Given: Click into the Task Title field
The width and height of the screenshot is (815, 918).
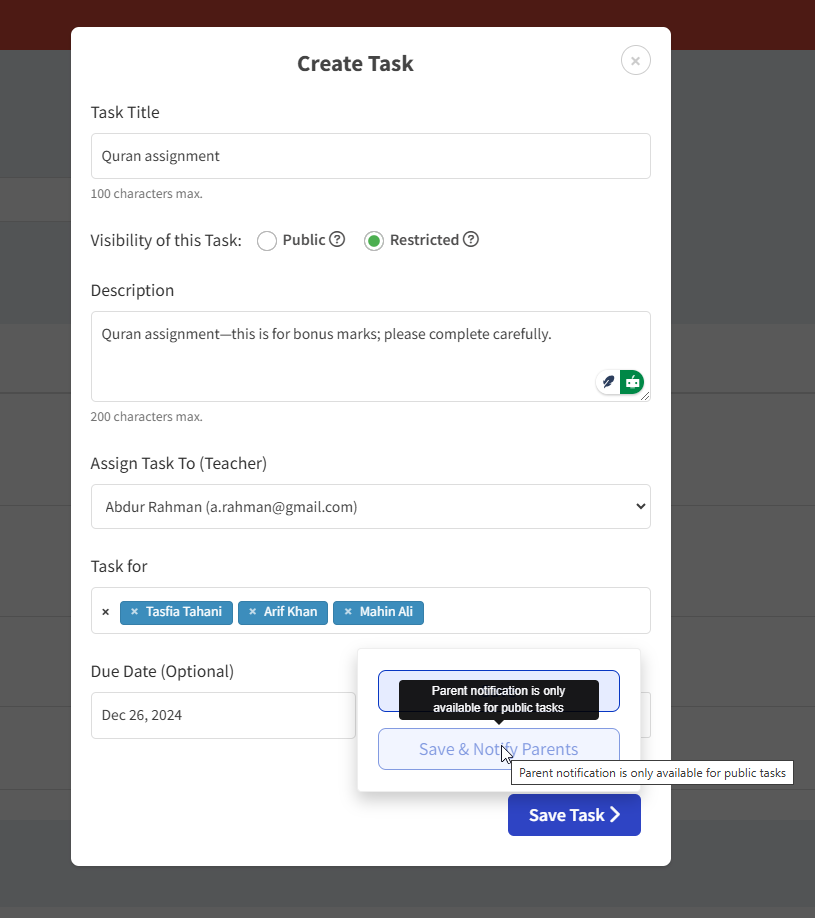Looking at the screenshot, I should coord(370,156).
